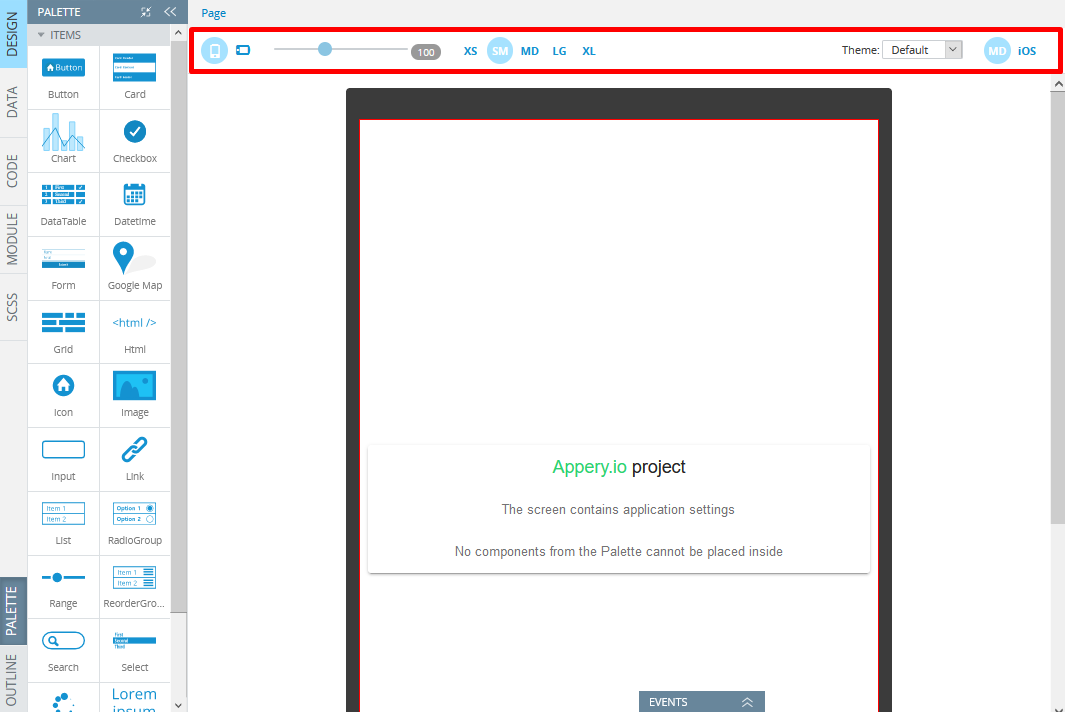Select the Grid component
The image size is (1065, 712).
63,332
